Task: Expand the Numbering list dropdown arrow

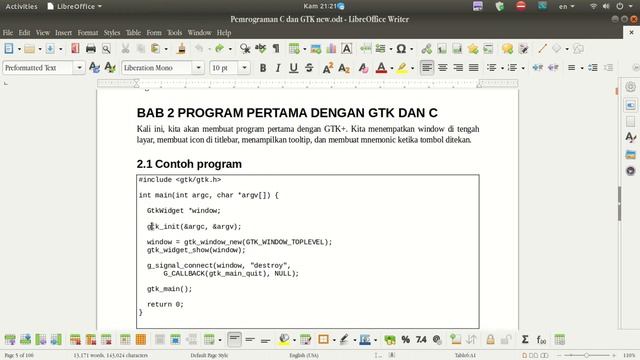Action: point(523,68)
